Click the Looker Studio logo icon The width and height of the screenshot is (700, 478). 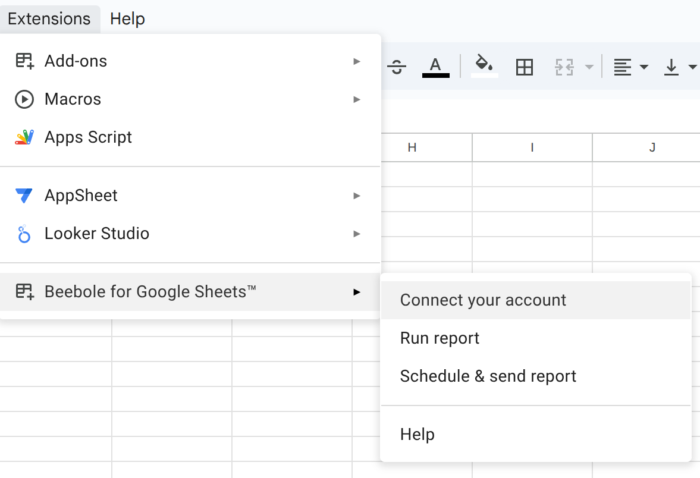(x=24, y=234)
